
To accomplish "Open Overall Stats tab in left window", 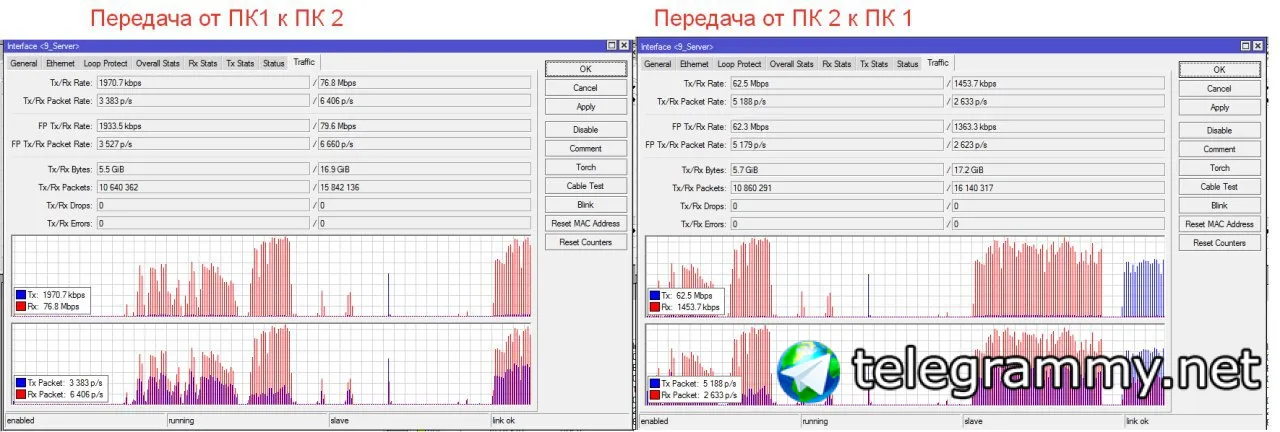I will click(158, 63).
